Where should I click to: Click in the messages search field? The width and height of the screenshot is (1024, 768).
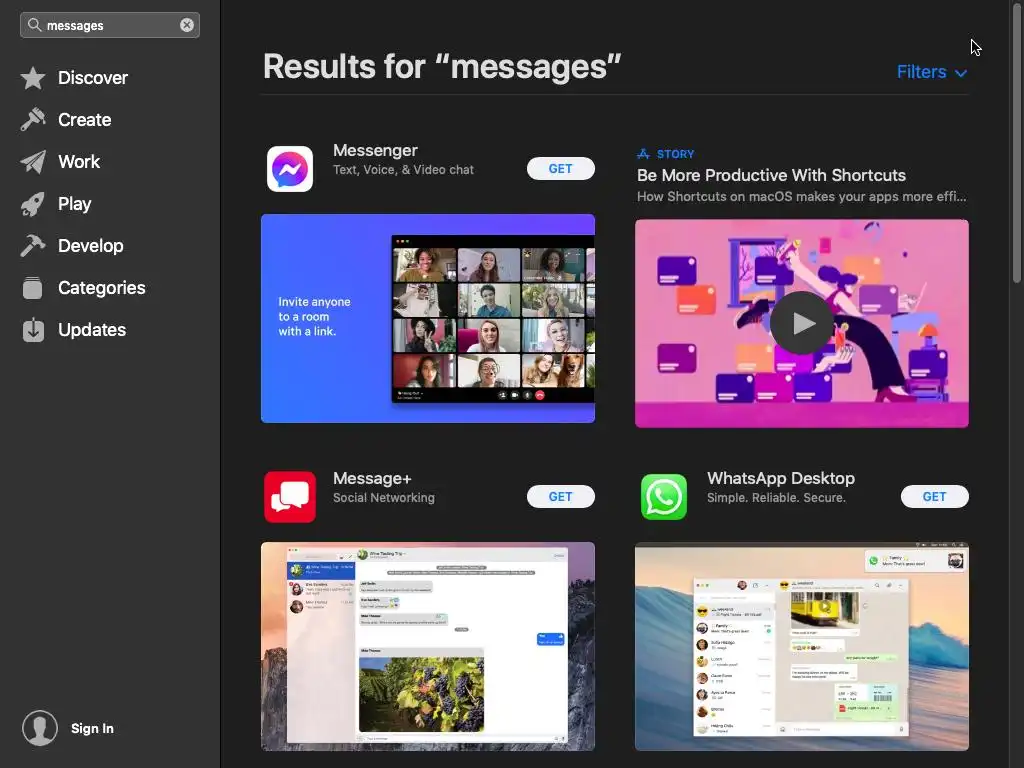pyautogui.click(x=110, y=25)
